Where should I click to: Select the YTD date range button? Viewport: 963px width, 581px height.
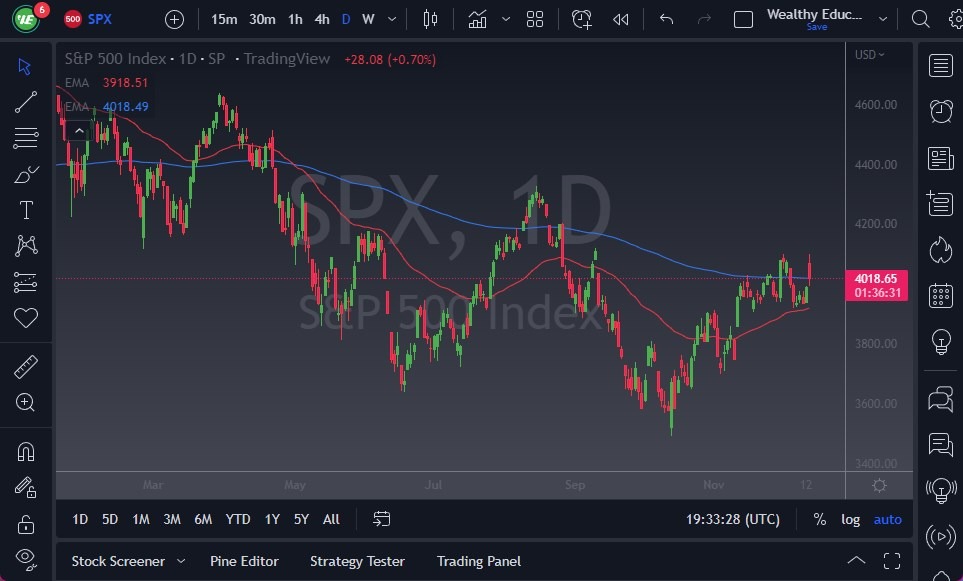click(x=238, y=519)
